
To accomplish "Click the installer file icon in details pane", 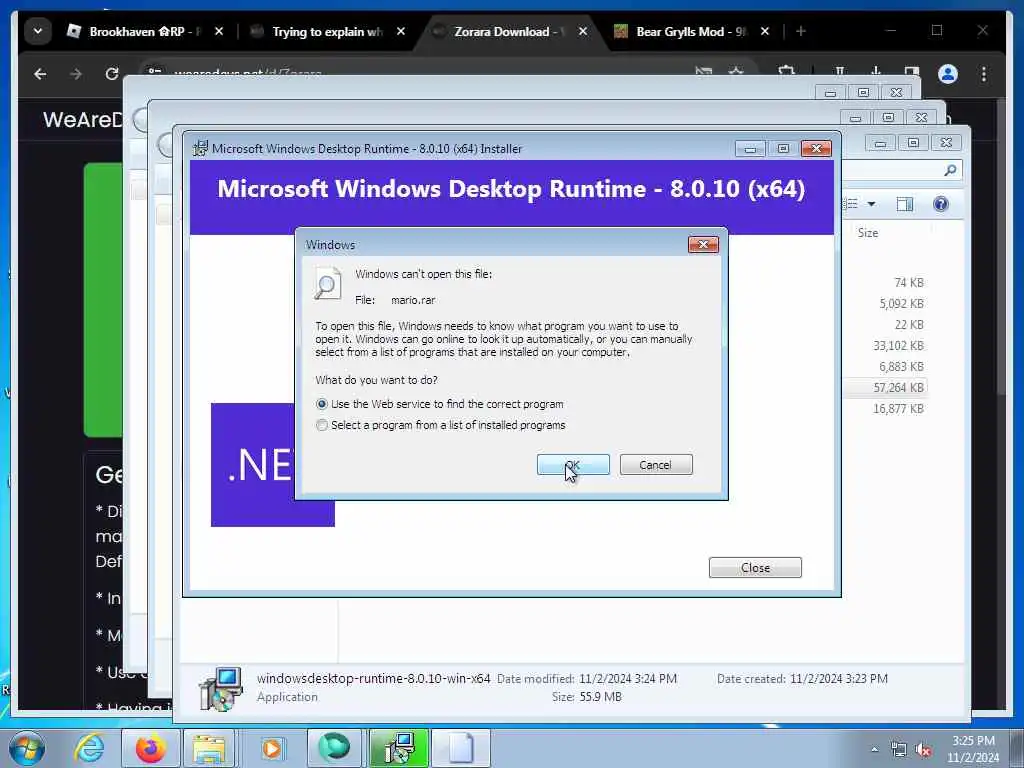I will [221, 688].
